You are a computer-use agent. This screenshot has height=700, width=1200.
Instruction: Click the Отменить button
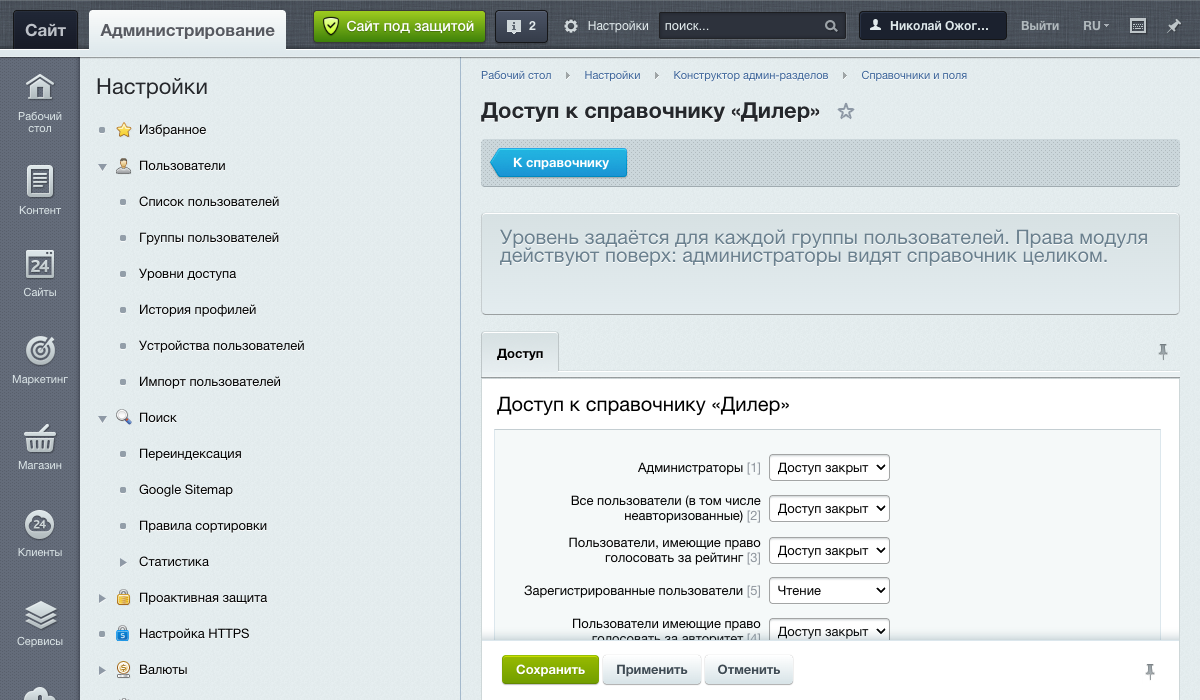pyautogui.click(x=748, y=670)
